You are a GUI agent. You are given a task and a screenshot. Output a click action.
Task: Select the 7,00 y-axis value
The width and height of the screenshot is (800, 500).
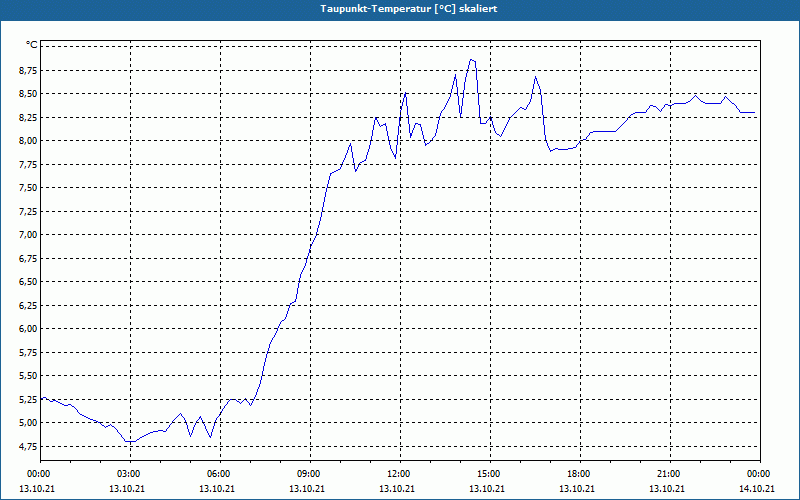pyautogui.click(x=28, y=235)
